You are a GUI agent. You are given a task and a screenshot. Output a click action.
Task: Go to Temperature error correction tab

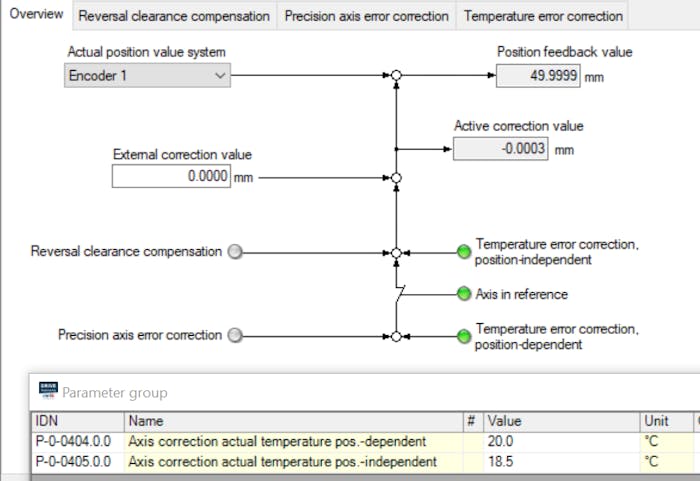pyautogui.click(x=543, y=16)
